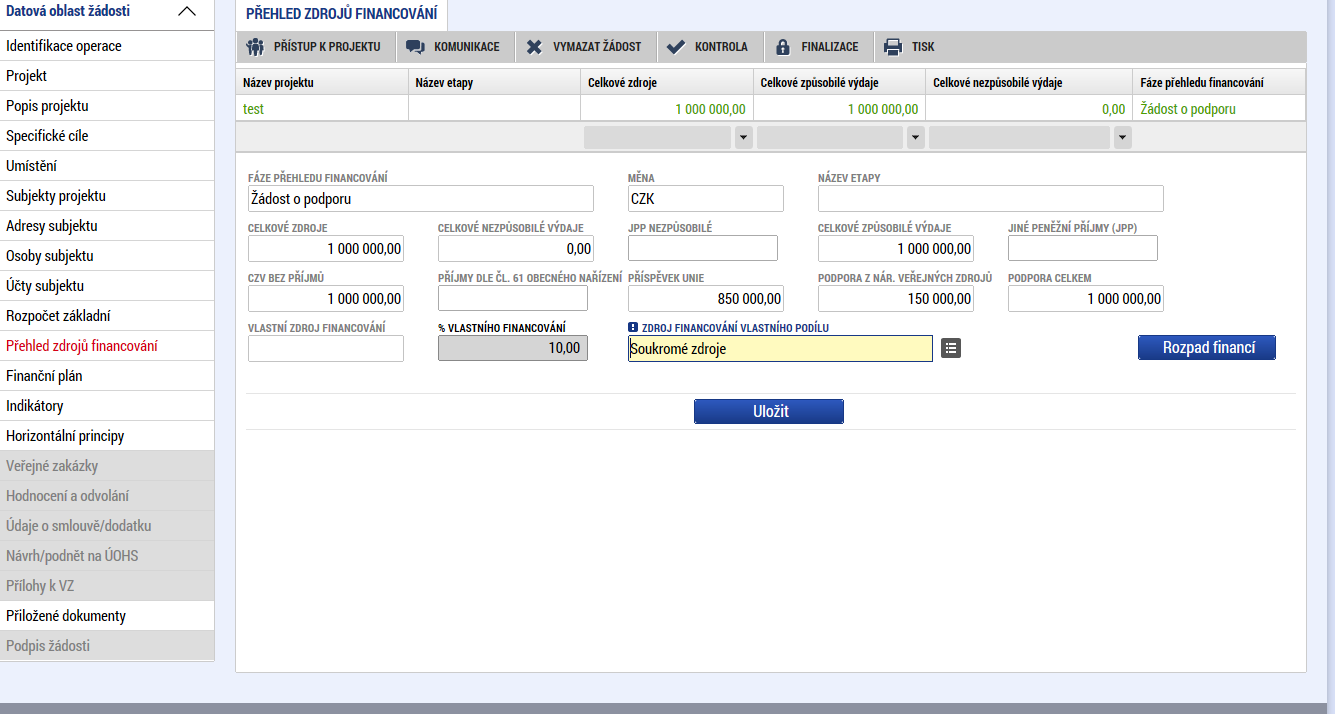Click filter box under Celkové zdroje column
The image size is (1335, 714).
pyautogui.click(x=658, y=138)
